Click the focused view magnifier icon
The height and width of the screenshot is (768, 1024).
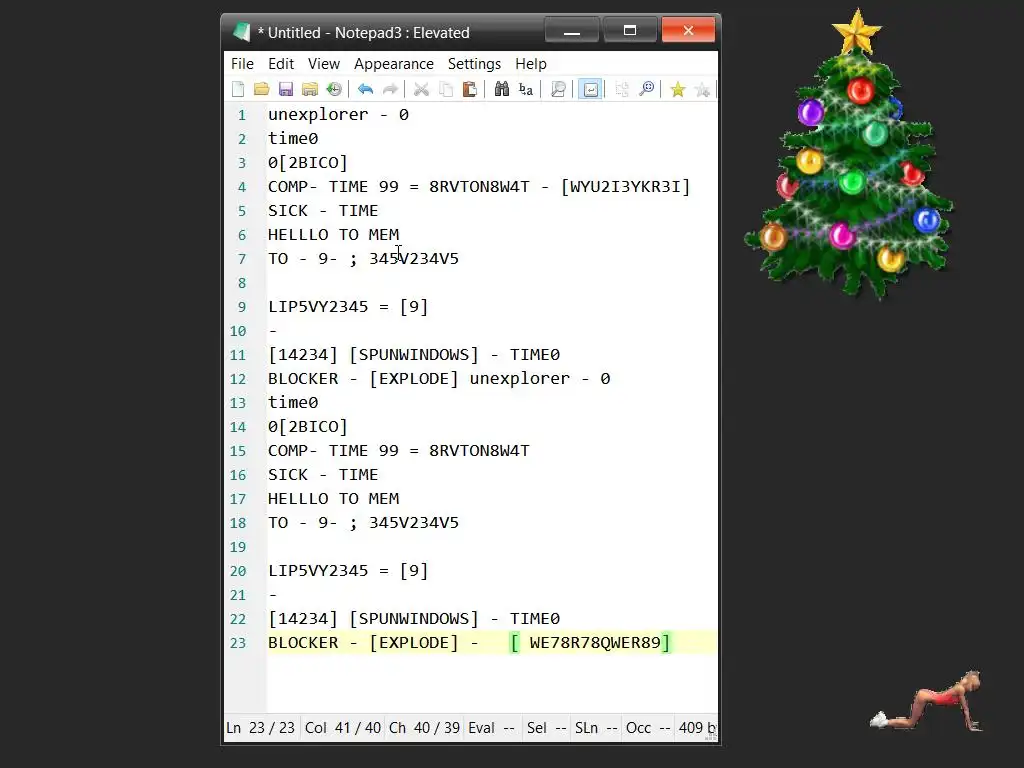[x=558, y=89]
